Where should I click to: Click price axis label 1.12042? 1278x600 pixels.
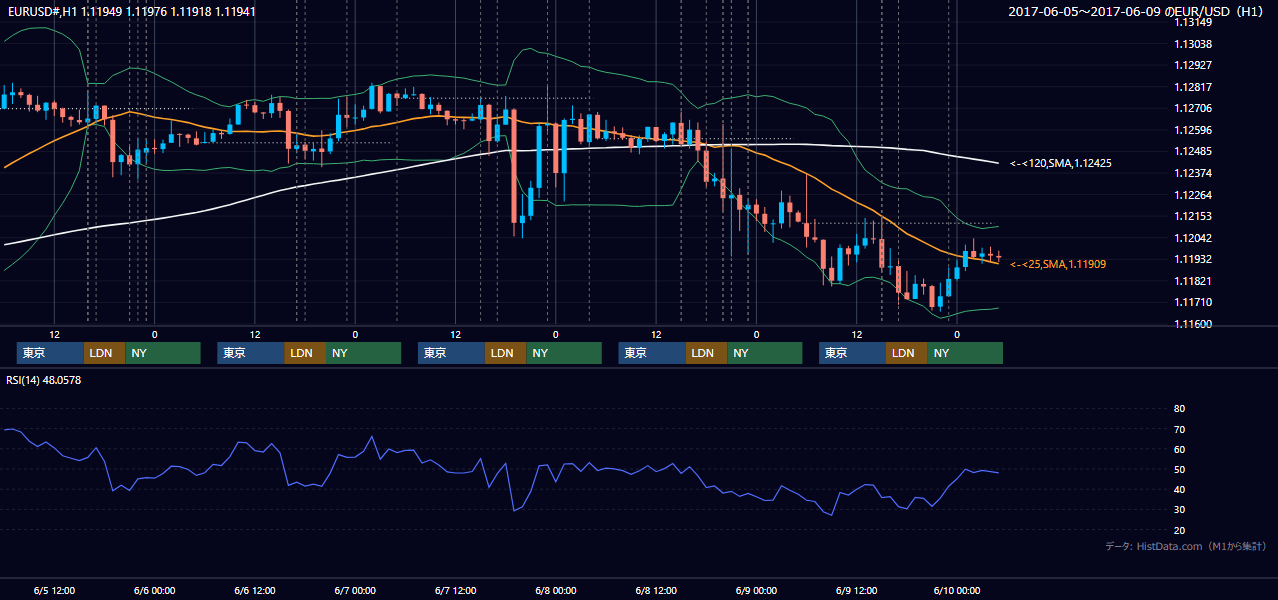1193,238
